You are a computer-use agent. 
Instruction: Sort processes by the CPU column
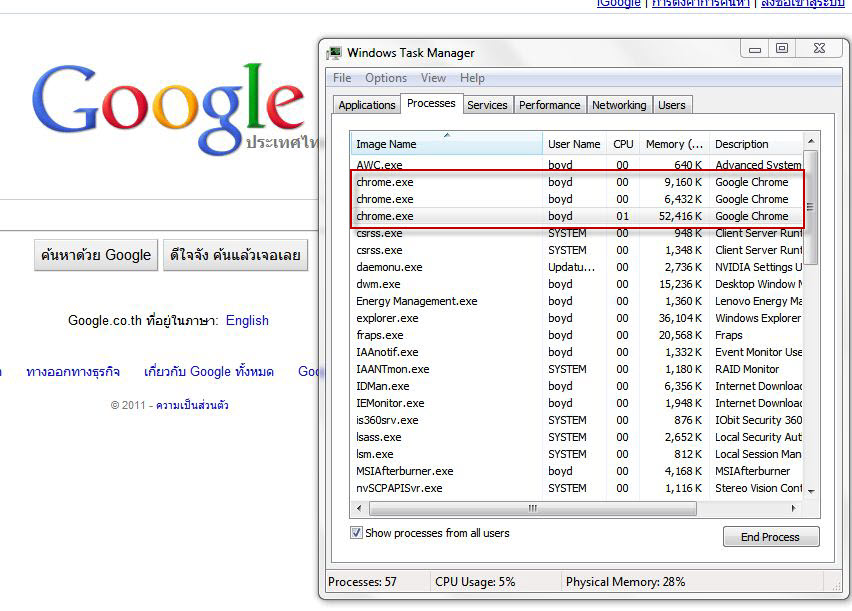tap(623, 144)
